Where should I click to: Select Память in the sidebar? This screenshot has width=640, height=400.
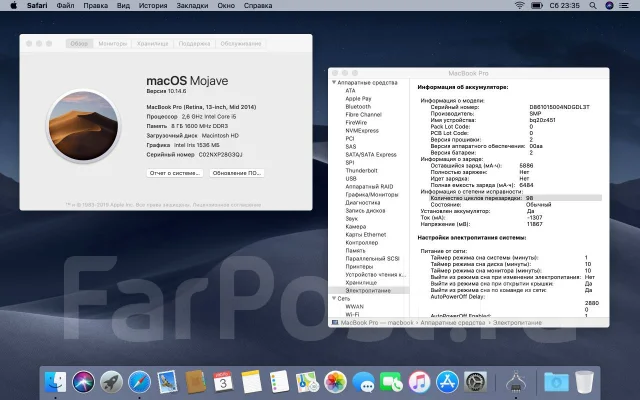pyautogui.click(x=355, y=251)
